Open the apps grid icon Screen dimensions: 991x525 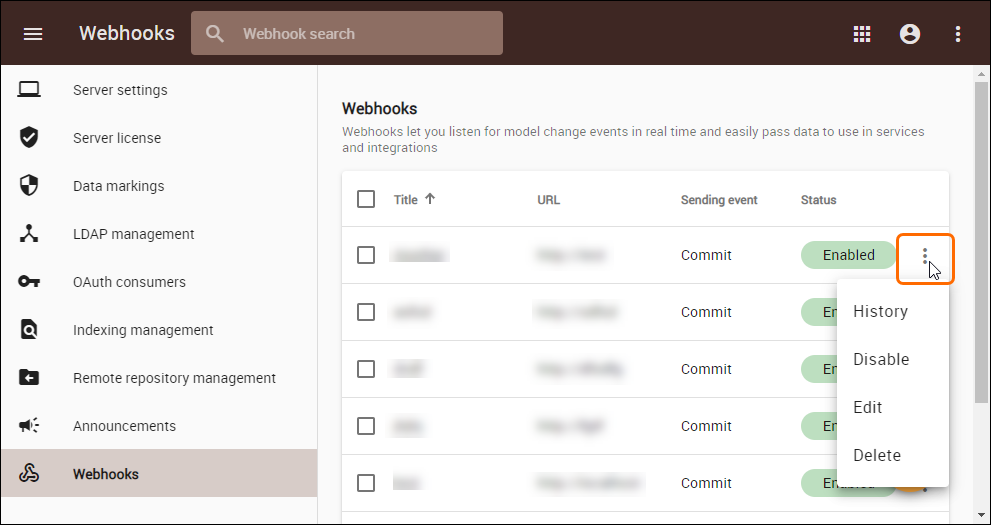pyautogui.click(x=862, y=34)
